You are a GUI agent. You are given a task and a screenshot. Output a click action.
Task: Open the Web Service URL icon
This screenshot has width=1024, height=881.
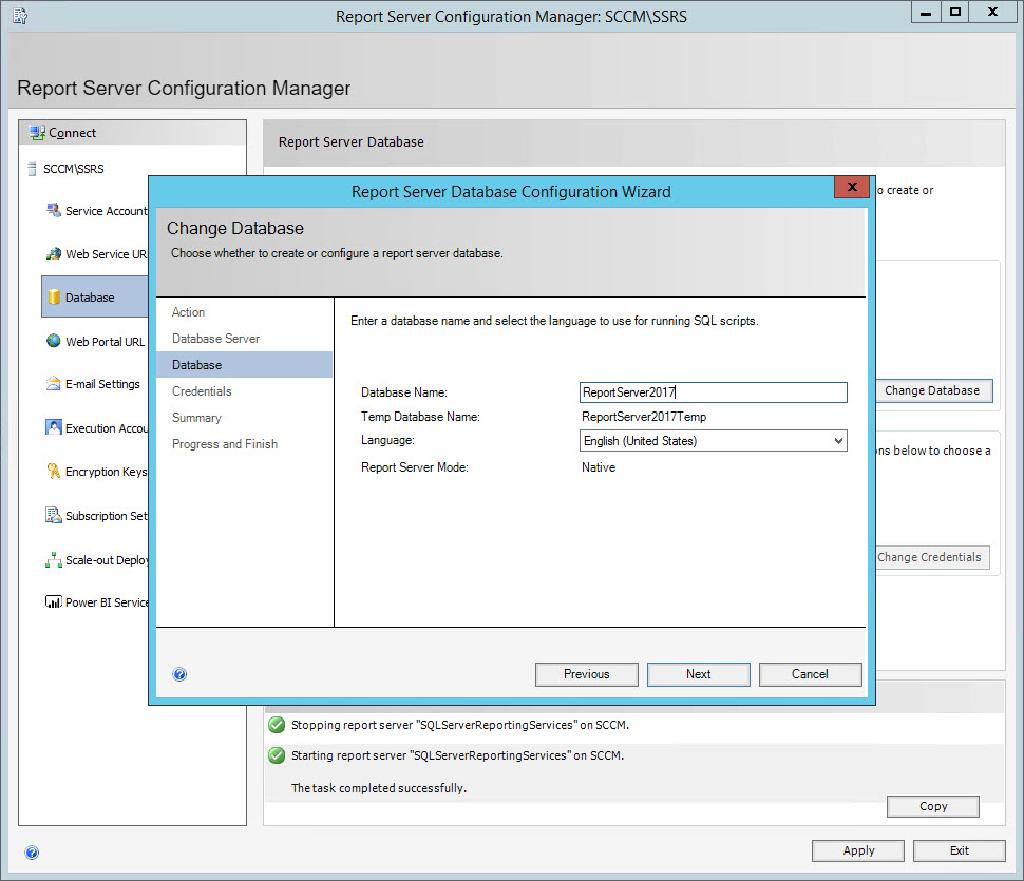click(x=54, y=254)
